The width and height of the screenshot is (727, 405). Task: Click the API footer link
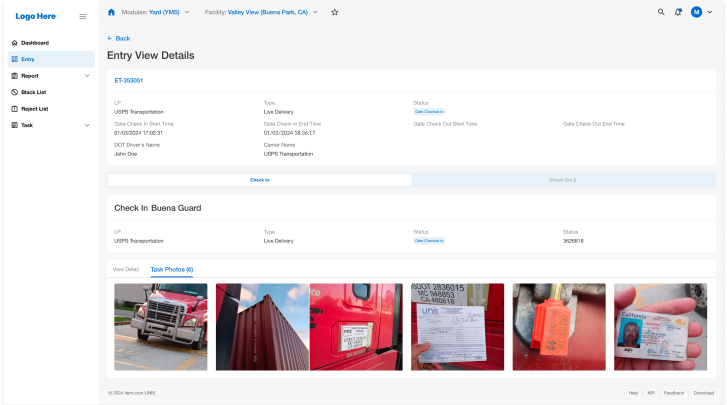tap(651, 393)
